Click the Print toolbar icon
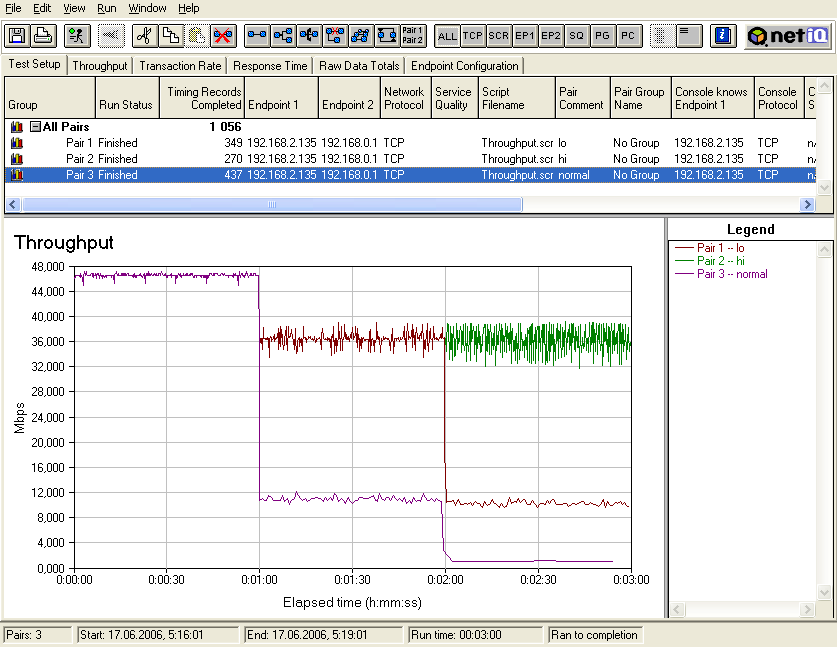Screen dimensions: 837x647 [43, 36]
